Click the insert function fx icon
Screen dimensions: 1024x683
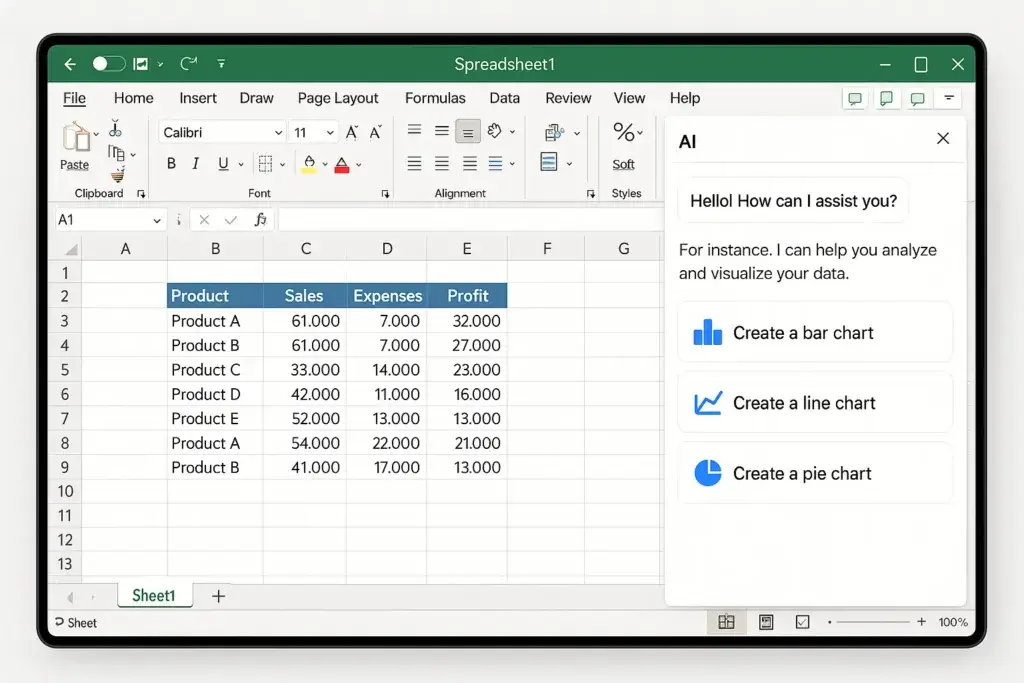click(260, 220)
